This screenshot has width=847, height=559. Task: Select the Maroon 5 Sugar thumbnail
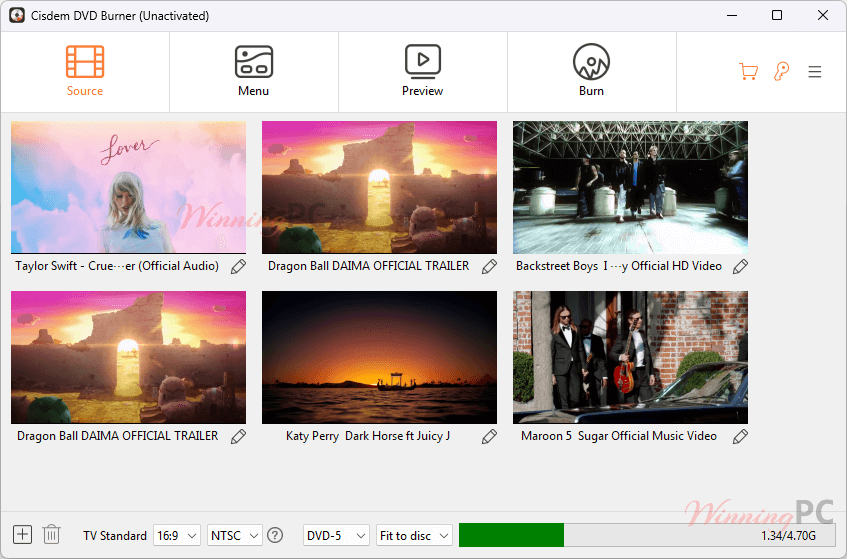630,357
